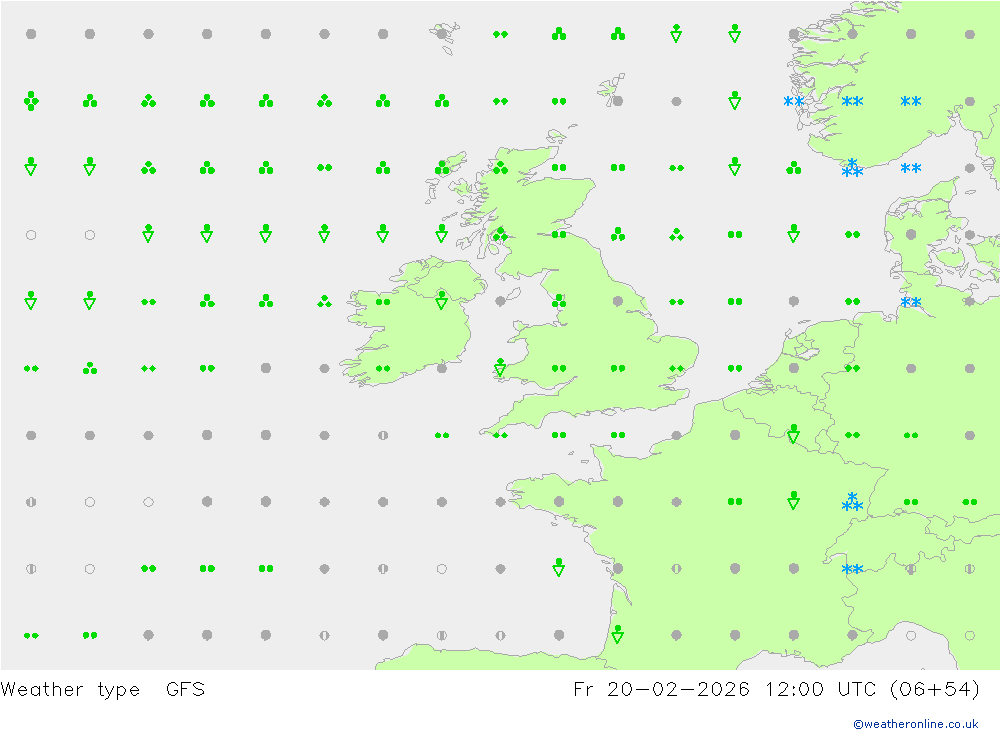Select the double snowflake in the Skagerrak strait
Viewport: 1000px width, 733px height.
[x=911, y=168]
